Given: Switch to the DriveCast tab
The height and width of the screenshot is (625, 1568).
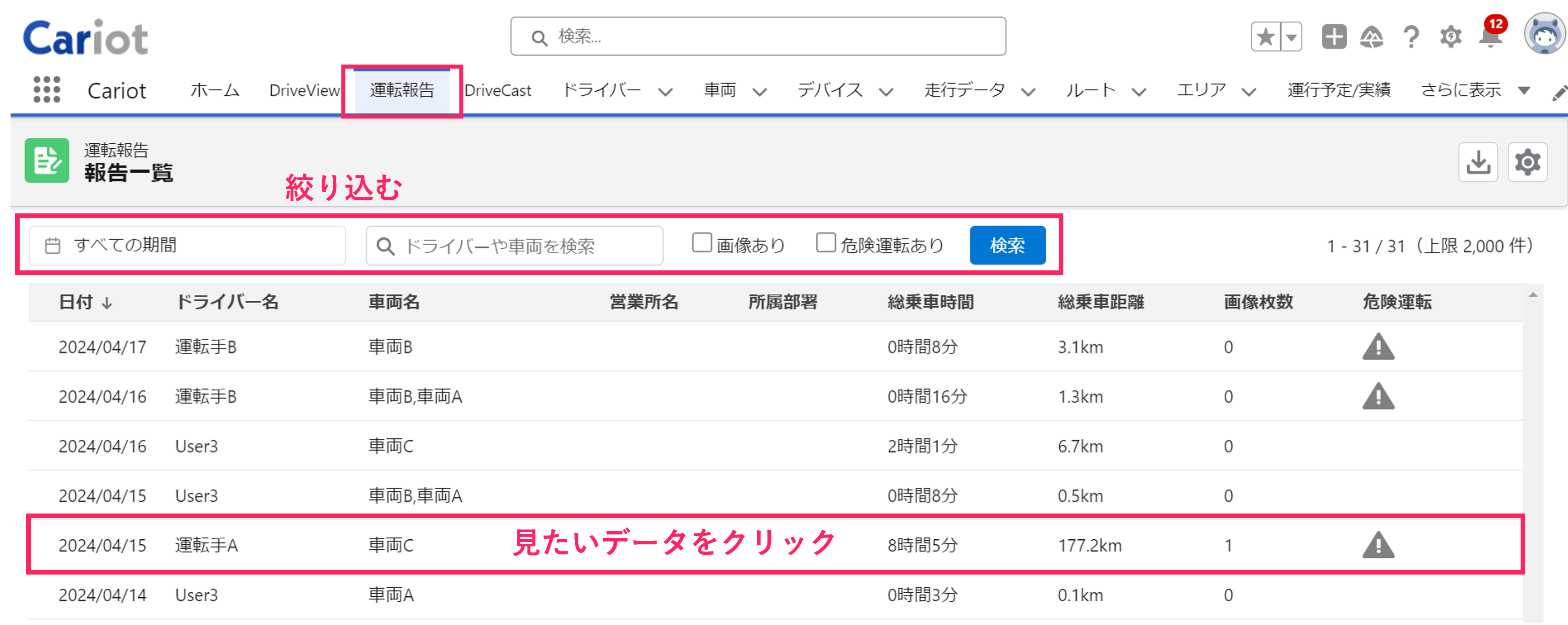Looking at the screenshot, I should click(498, 90).
